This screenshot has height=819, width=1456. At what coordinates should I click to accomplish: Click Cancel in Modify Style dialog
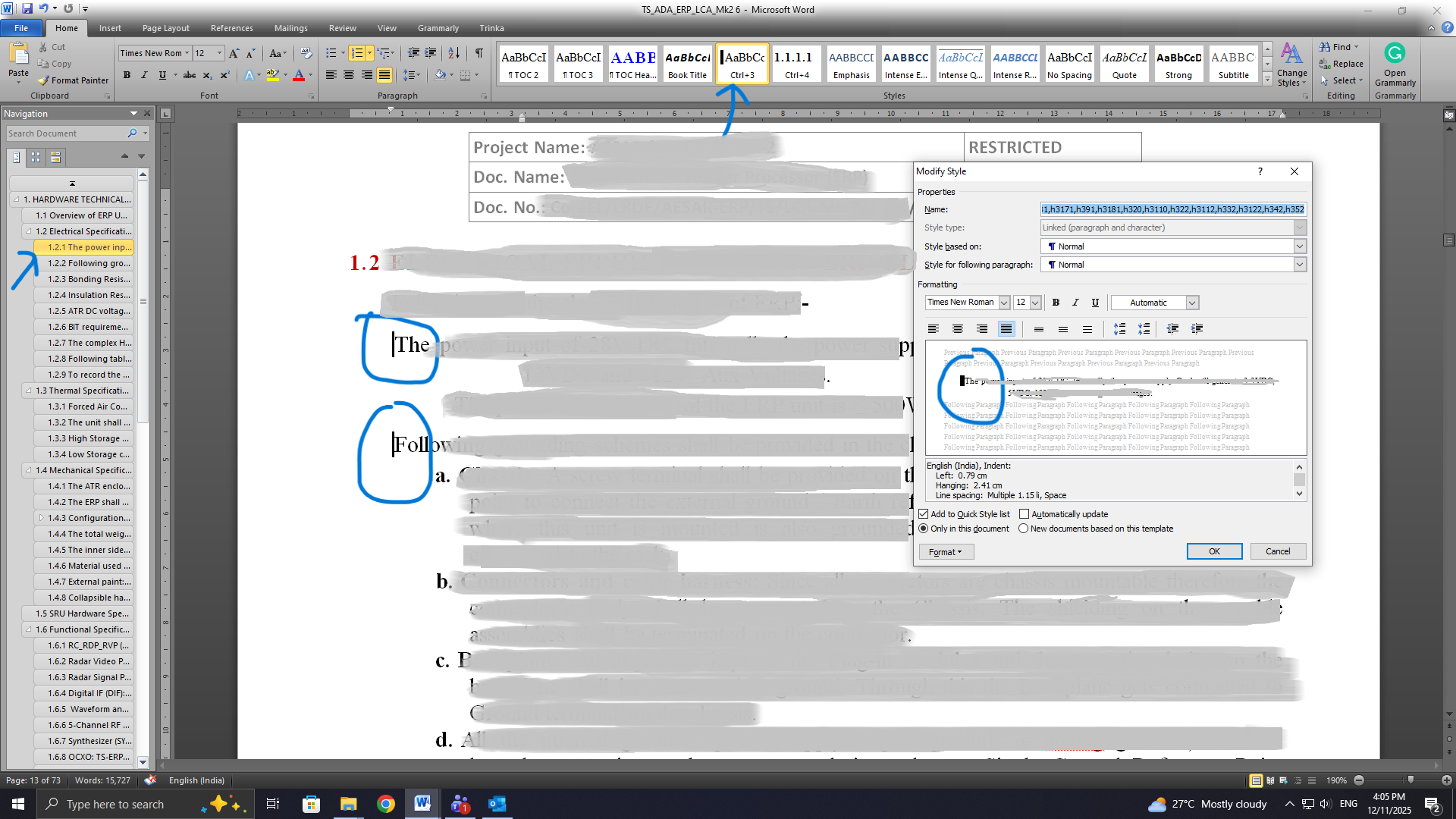(1277, 551)
